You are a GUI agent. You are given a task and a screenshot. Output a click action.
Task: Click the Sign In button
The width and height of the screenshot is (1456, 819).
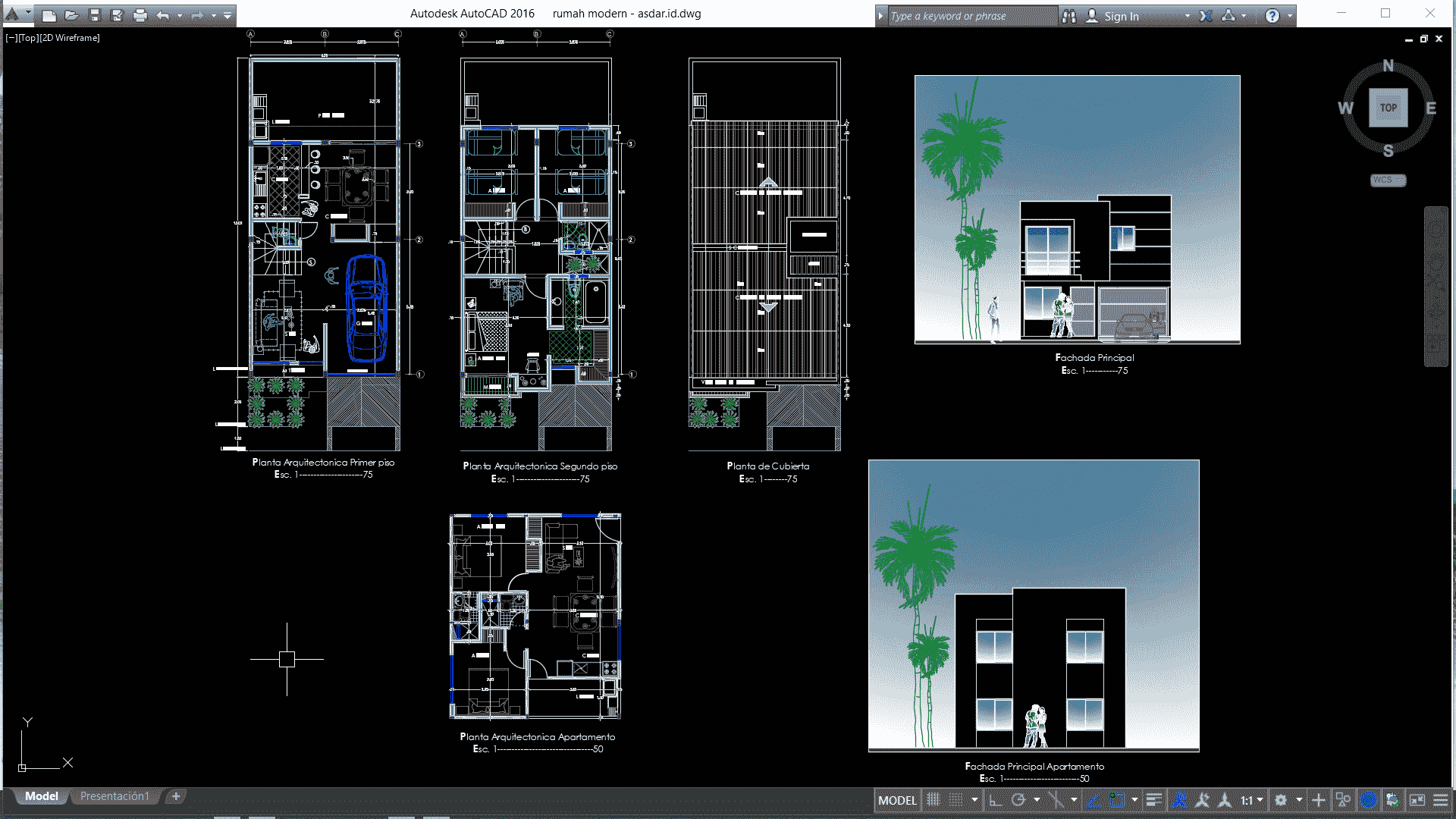[x=1122, y=15]
